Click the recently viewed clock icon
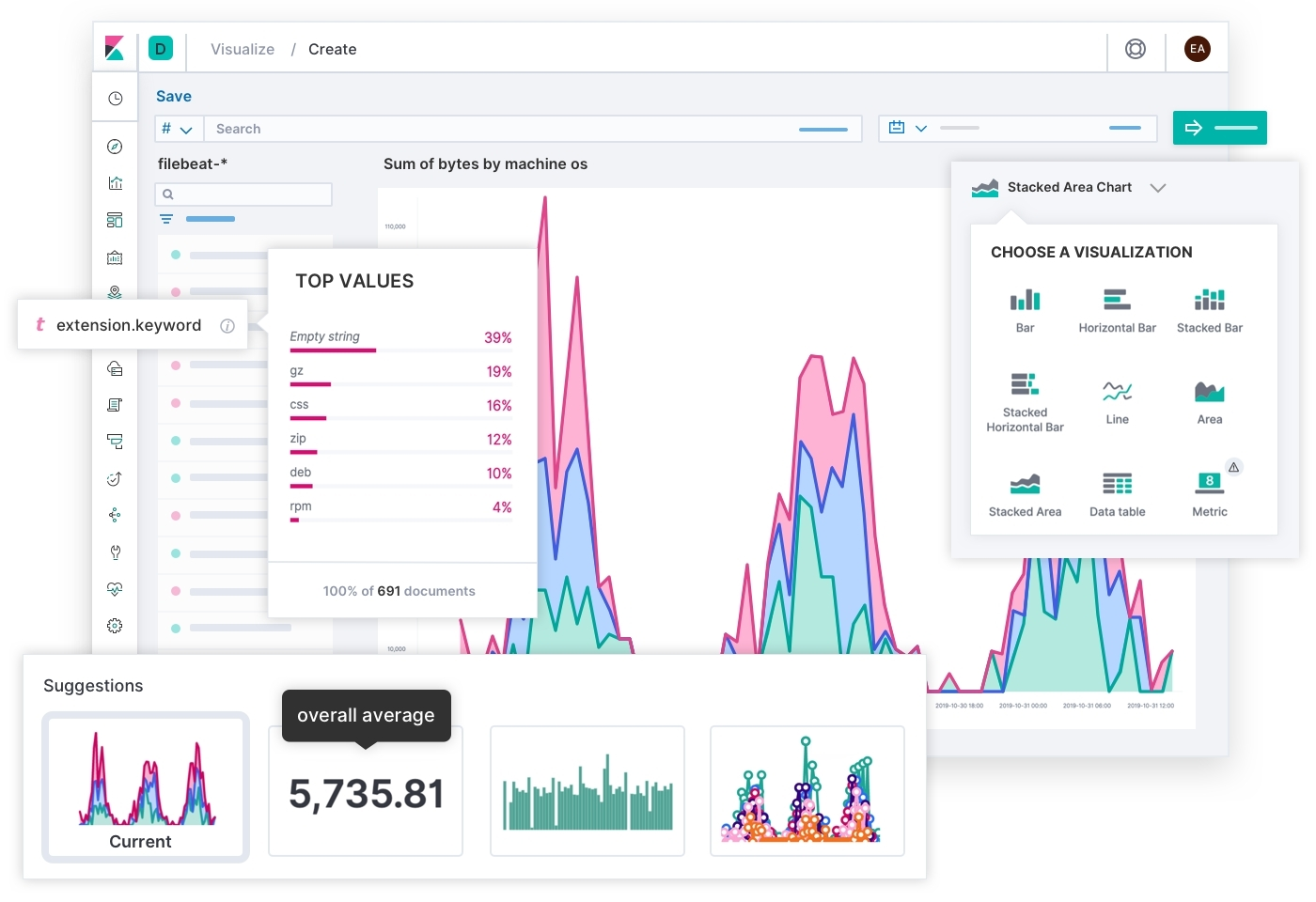Image resolution: width=1316 pixels, height=902 pixels. (x=115, y=97)
